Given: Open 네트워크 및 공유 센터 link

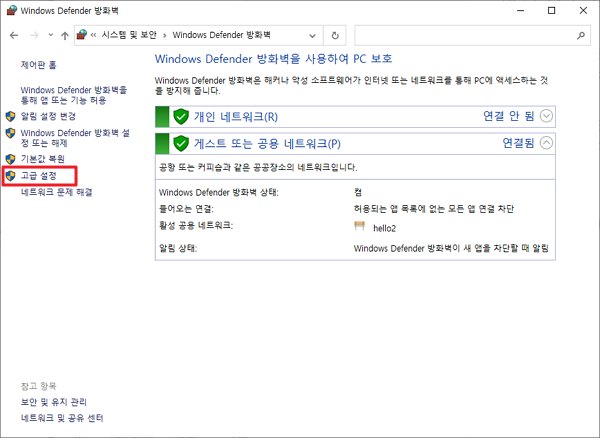Looking at the screenshot, I should 62,418.
